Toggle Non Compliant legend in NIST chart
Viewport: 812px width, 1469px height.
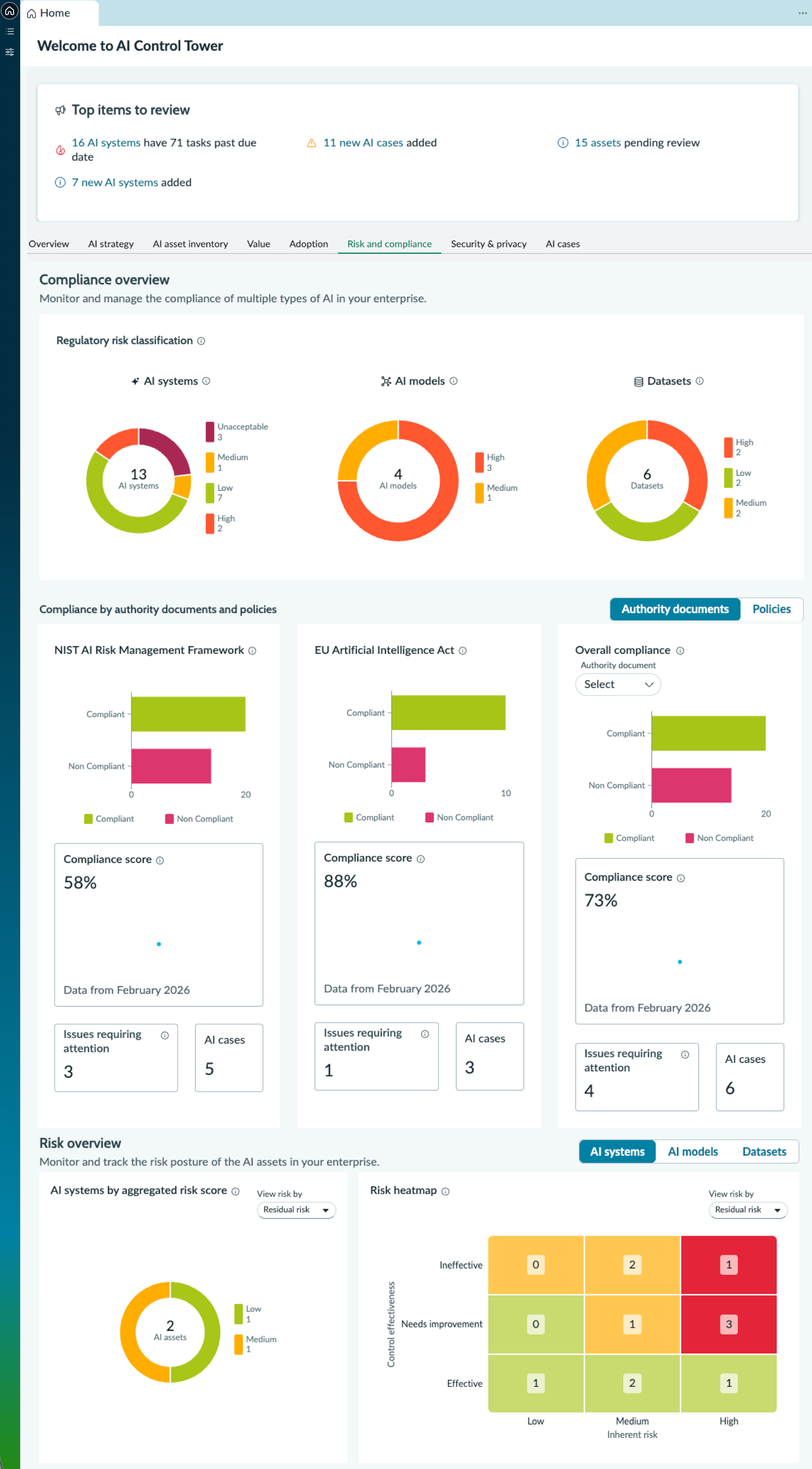199,819
